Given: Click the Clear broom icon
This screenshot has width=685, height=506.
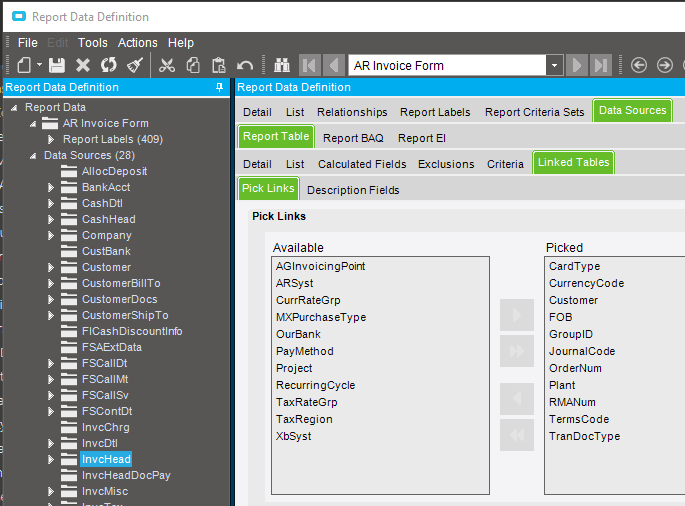Looking at the screenshot, I should coord(135,66).
